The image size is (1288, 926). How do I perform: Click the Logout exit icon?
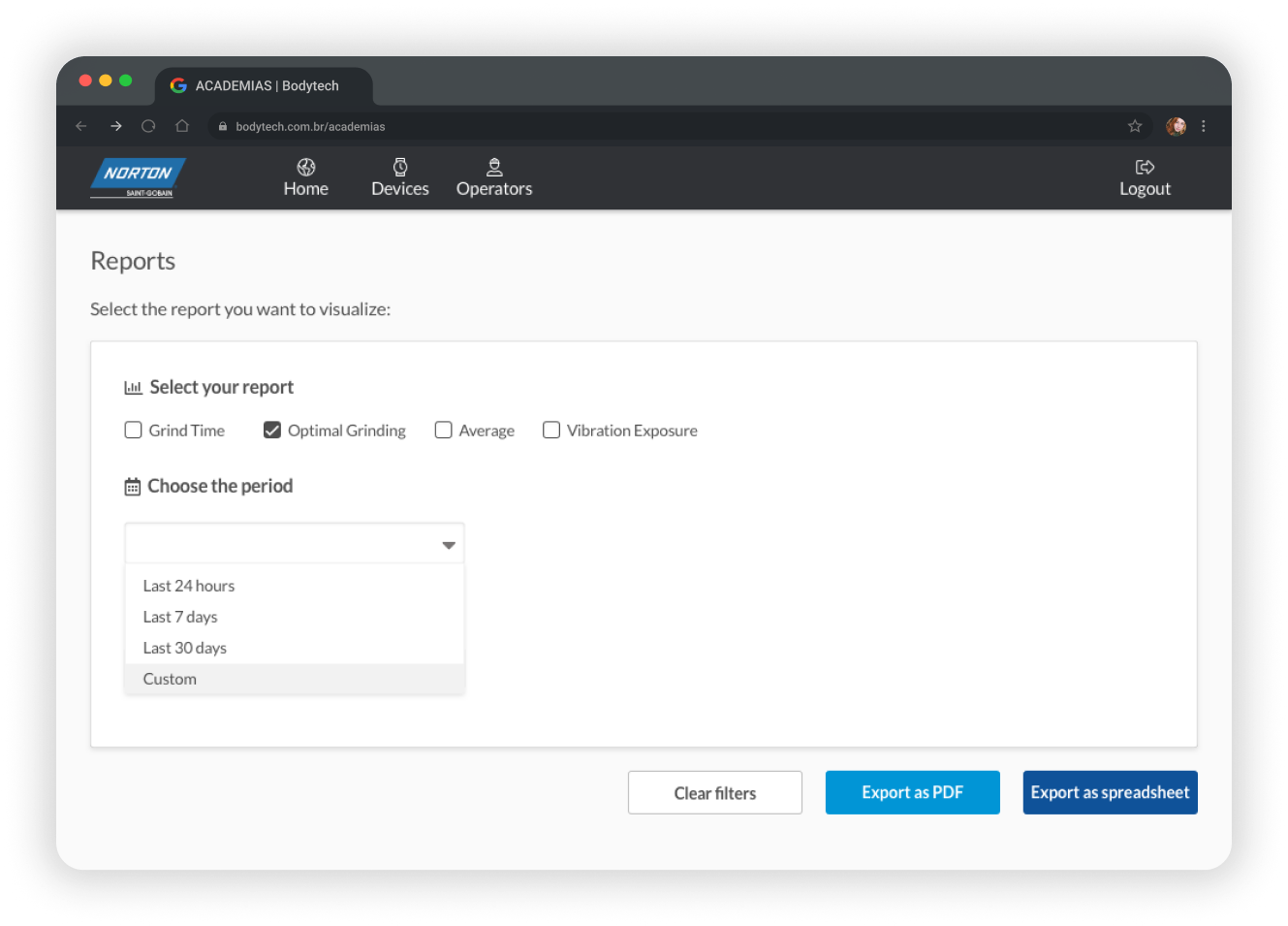(x=1145, y=167)
